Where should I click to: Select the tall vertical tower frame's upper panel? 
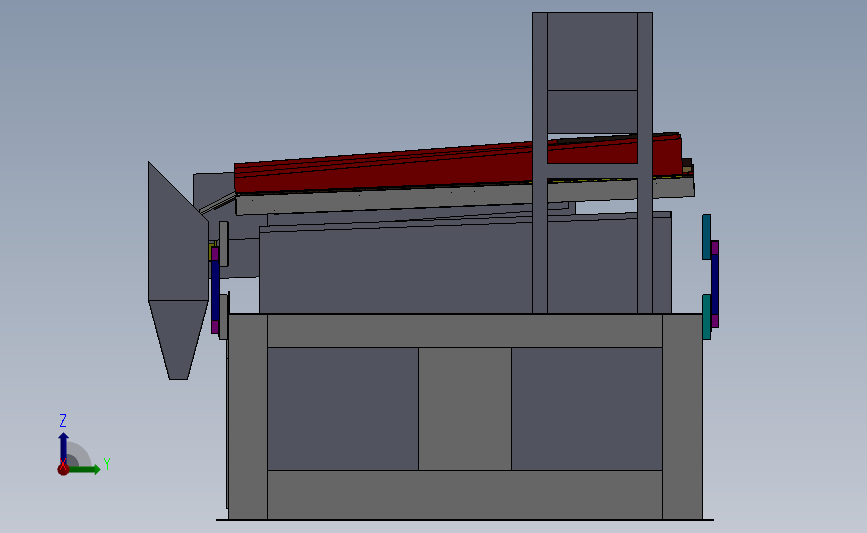(x=592, y=51)
